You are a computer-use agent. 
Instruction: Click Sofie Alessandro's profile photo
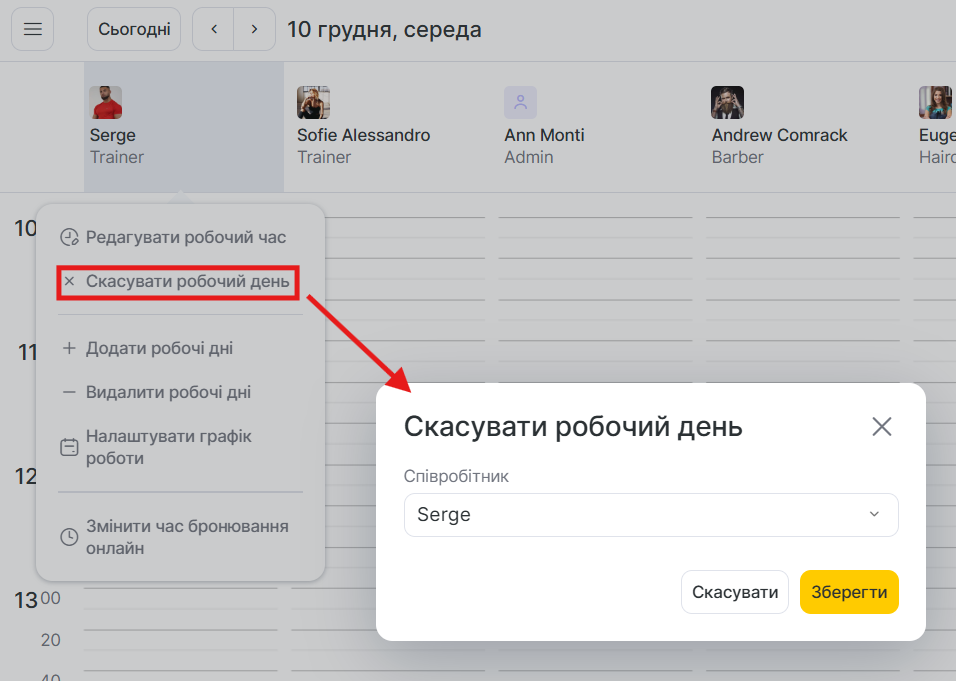click(313, 102)
